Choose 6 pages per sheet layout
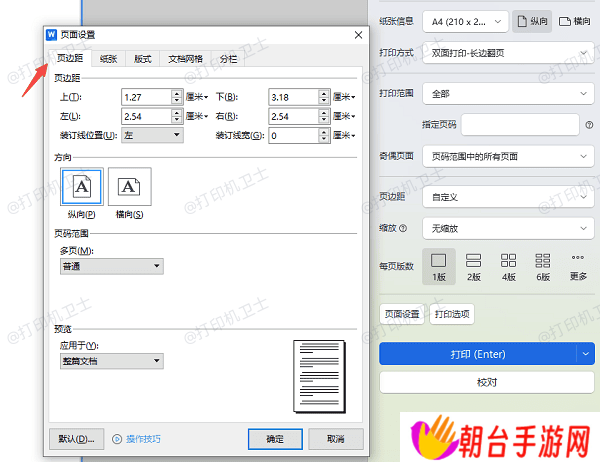Screen dimensions: 600x462 click(543, 266)
